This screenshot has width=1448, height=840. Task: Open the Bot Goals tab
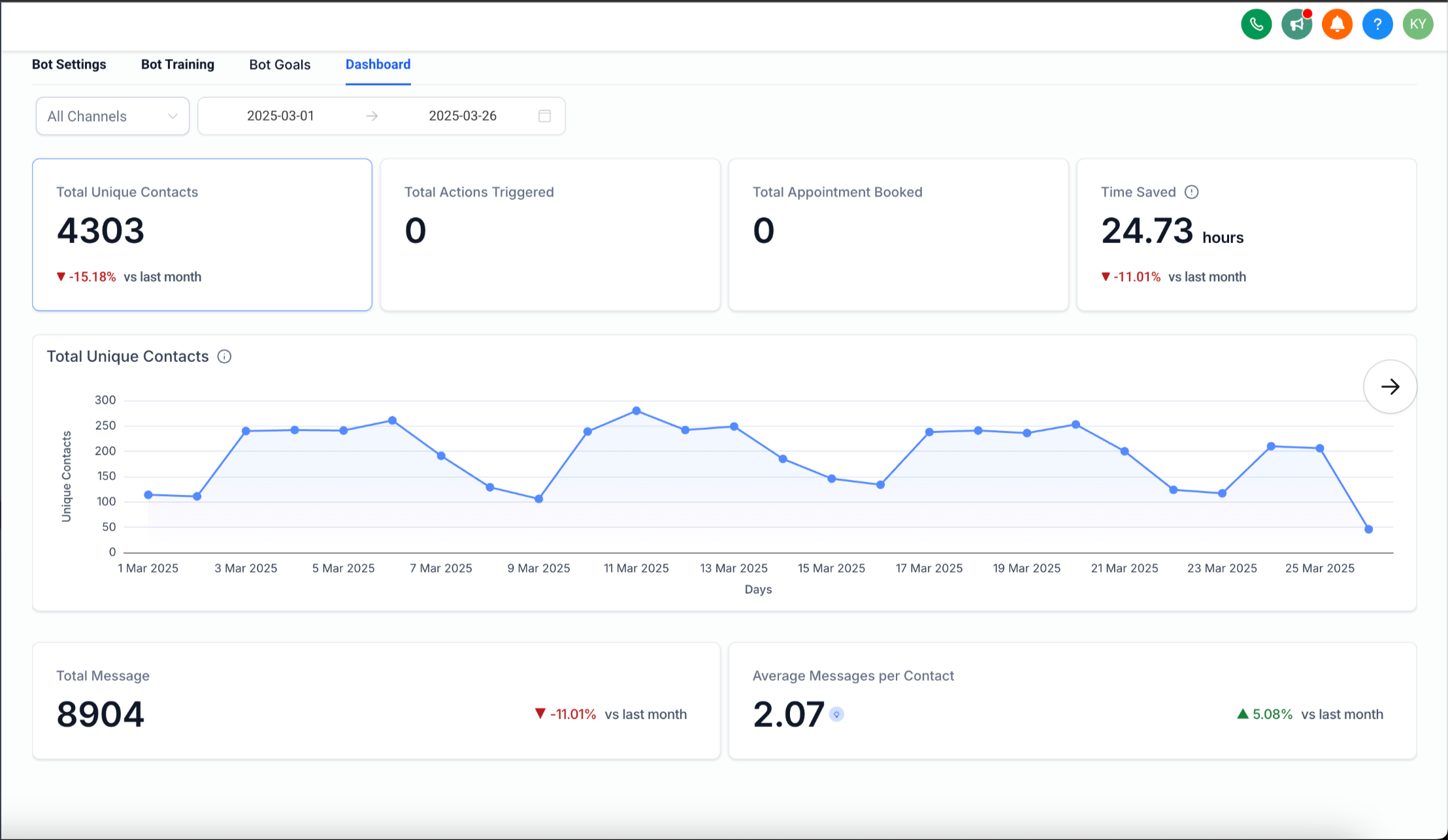(280, 64)
